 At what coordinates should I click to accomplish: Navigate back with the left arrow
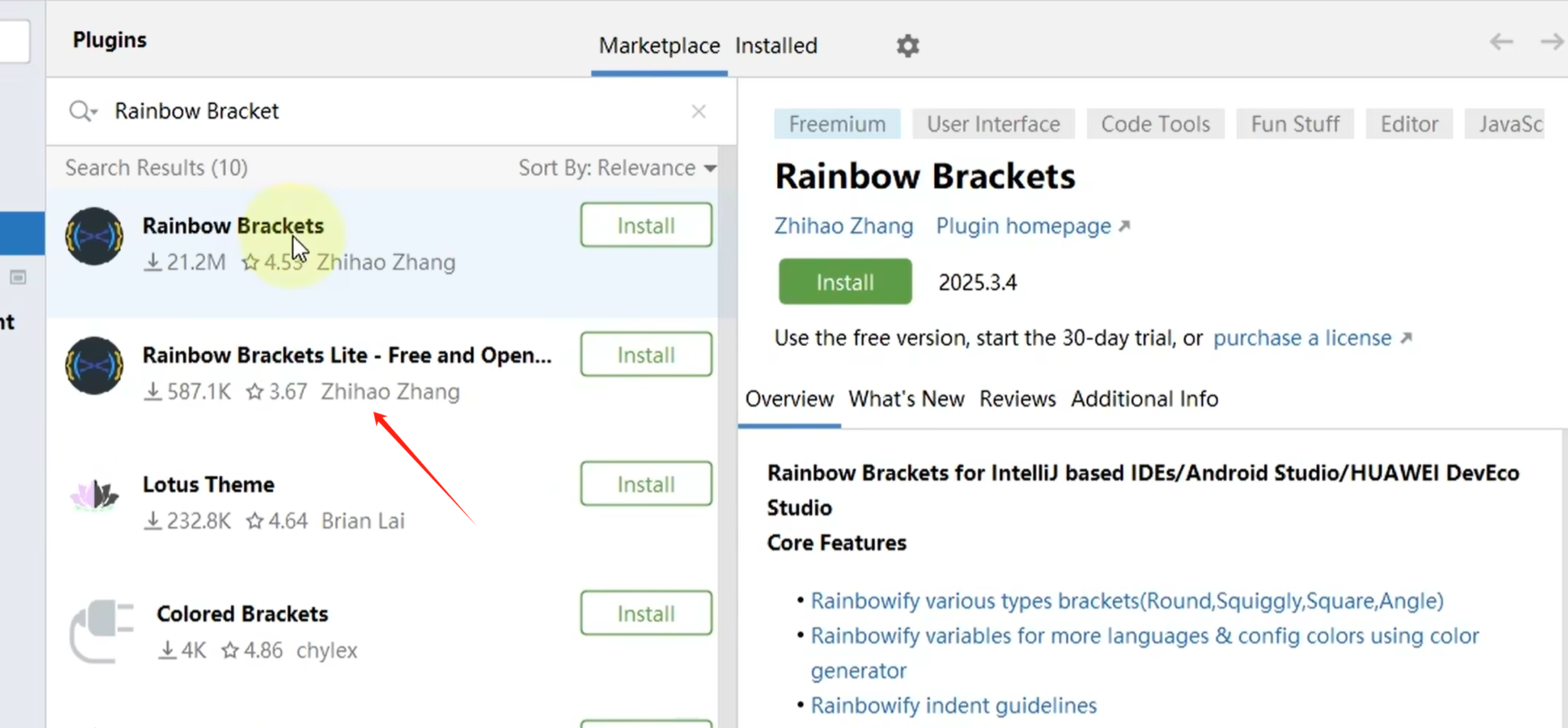click(1501, 42)
